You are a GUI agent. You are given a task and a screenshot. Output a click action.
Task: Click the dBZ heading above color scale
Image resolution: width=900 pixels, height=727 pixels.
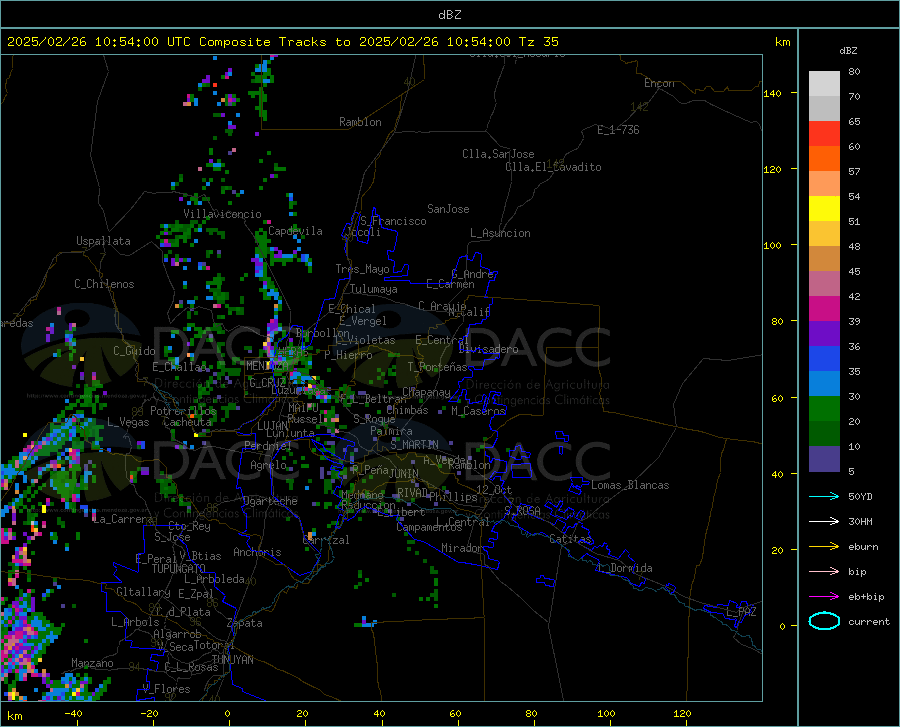[848, 50]
